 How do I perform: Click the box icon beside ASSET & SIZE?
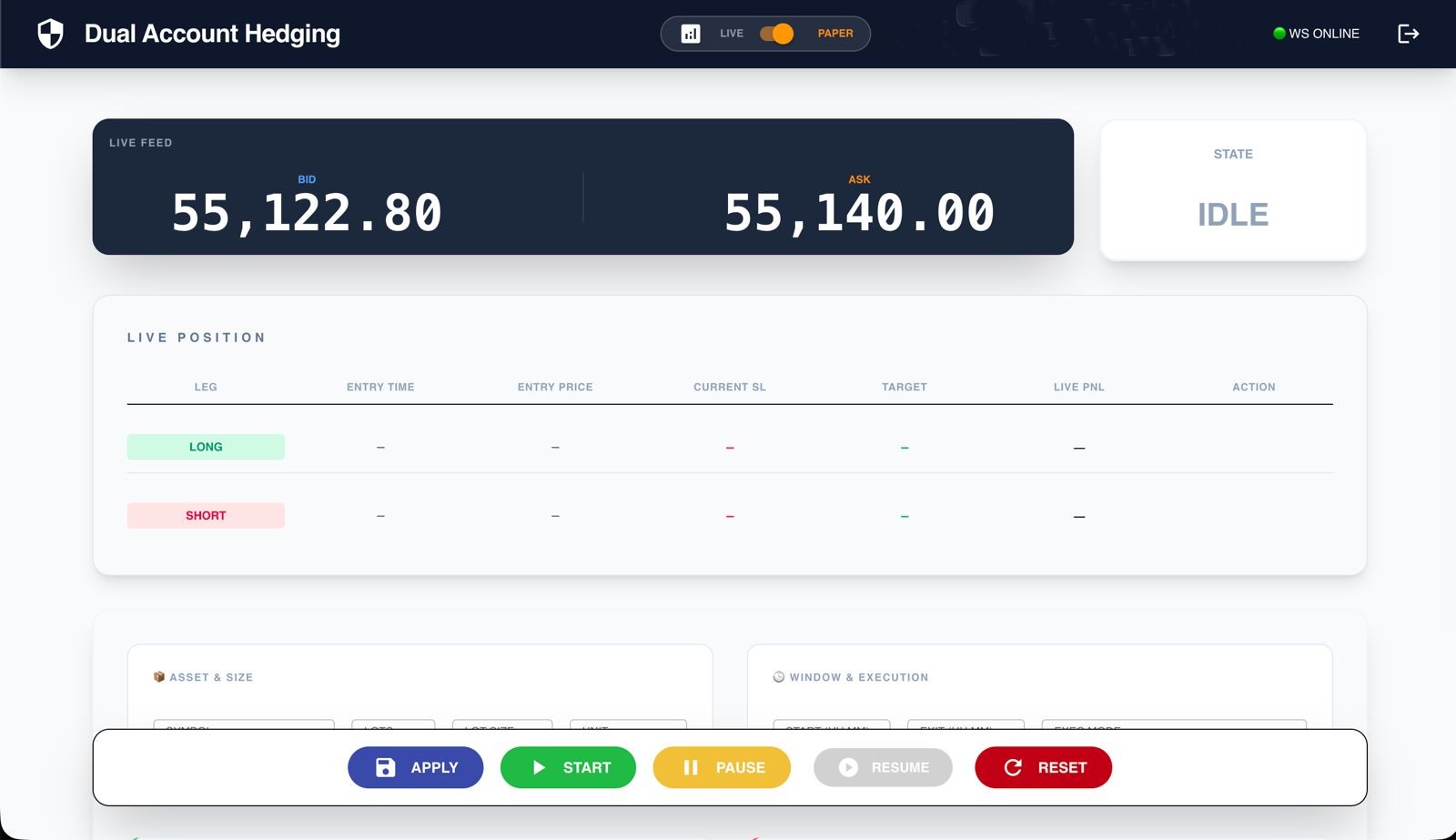point(159,677)
